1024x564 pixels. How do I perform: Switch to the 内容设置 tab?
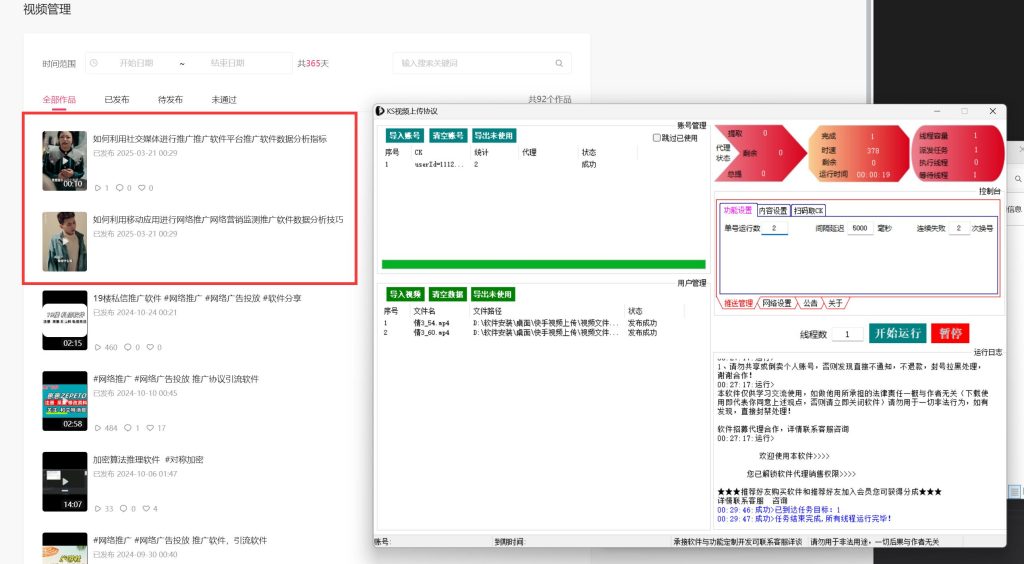coord(772,211)
